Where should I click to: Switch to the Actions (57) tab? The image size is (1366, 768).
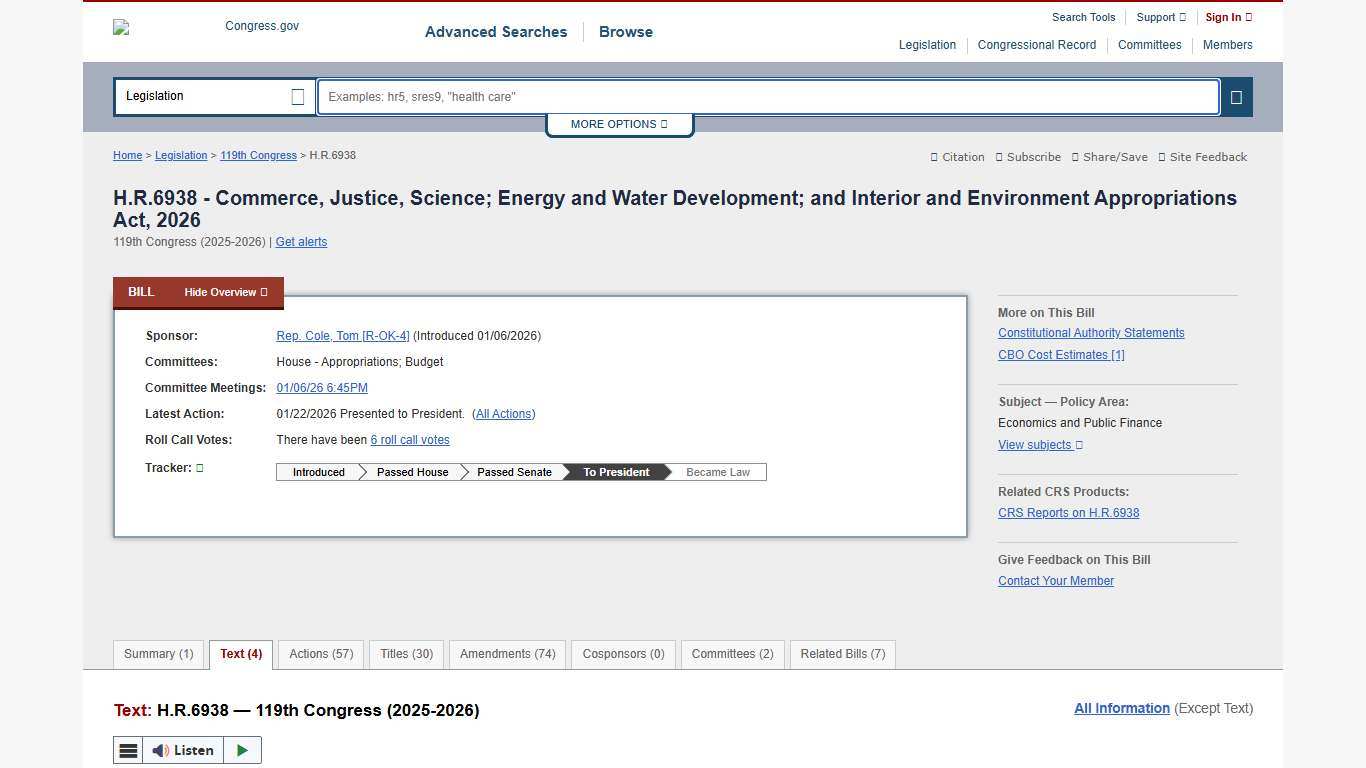pyautogui.click(x=321, y=654)
